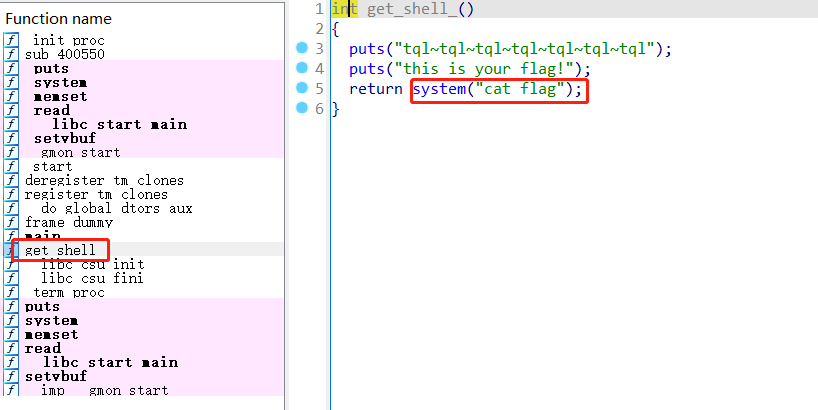Select the sub_400550 function name
The height and width of the screenshot is (410, 818).
pyautogui.click(x=65, y=54)
